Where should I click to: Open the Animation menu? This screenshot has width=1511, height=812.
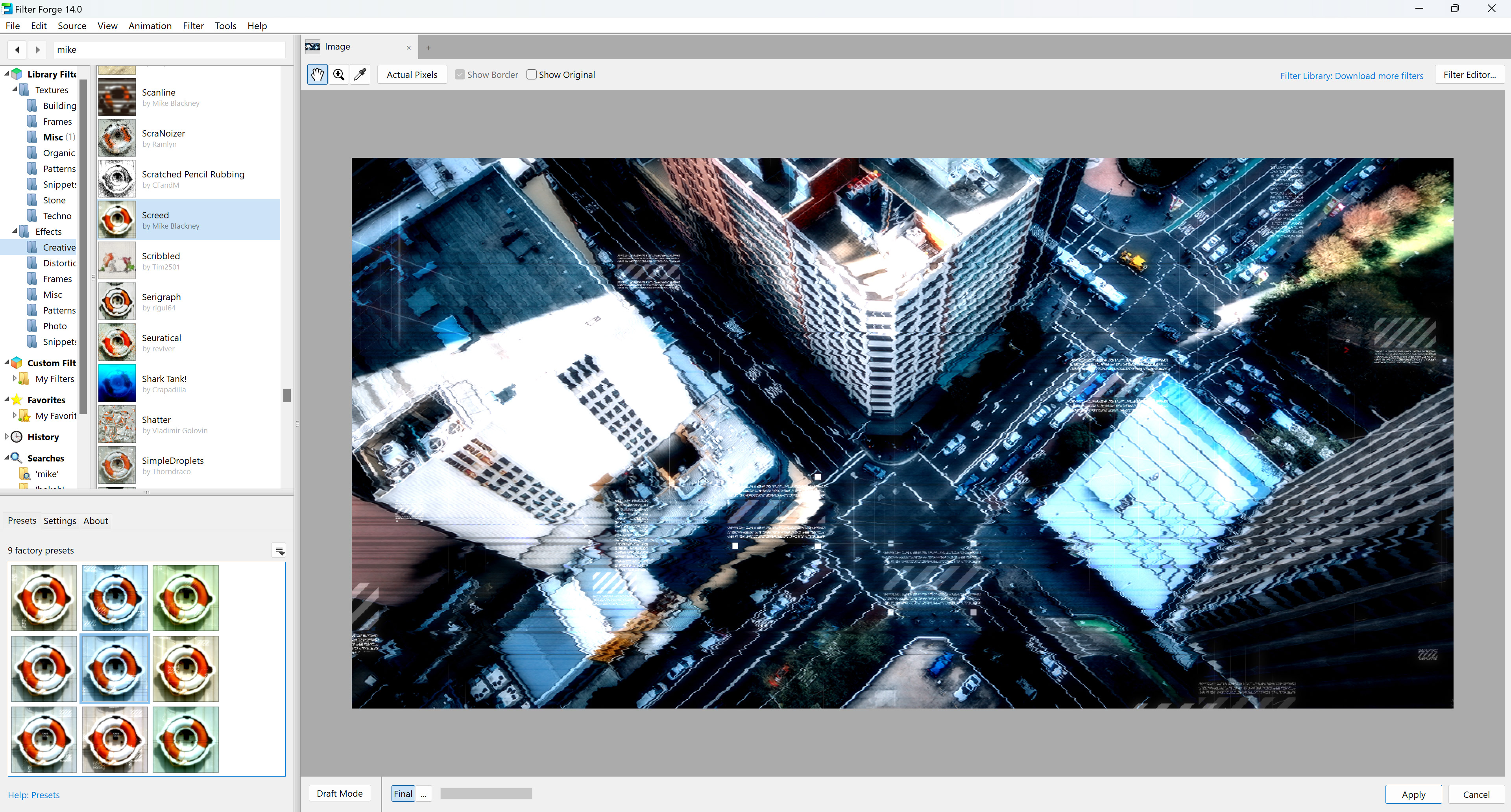[x=150, y=26]
